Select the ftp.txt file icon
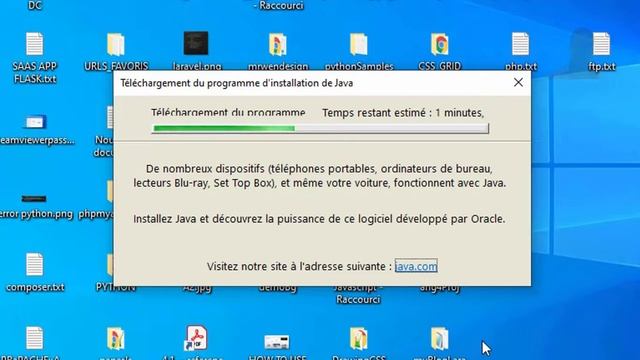640x360 pixels. 601,44
